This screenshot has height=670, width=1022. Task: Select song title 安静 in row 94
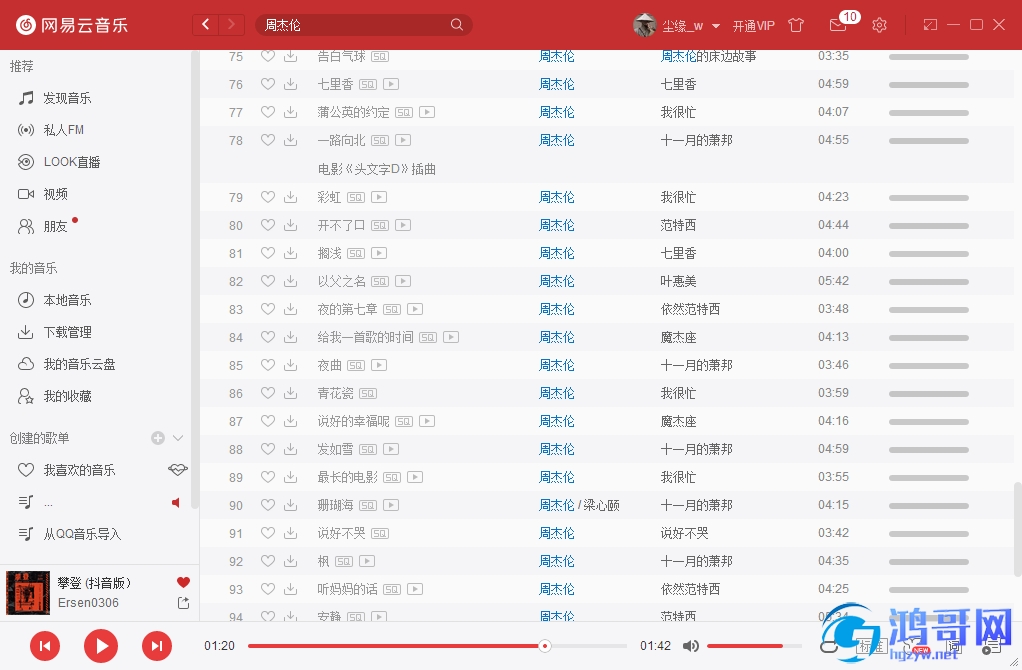[x=329, y=616]
